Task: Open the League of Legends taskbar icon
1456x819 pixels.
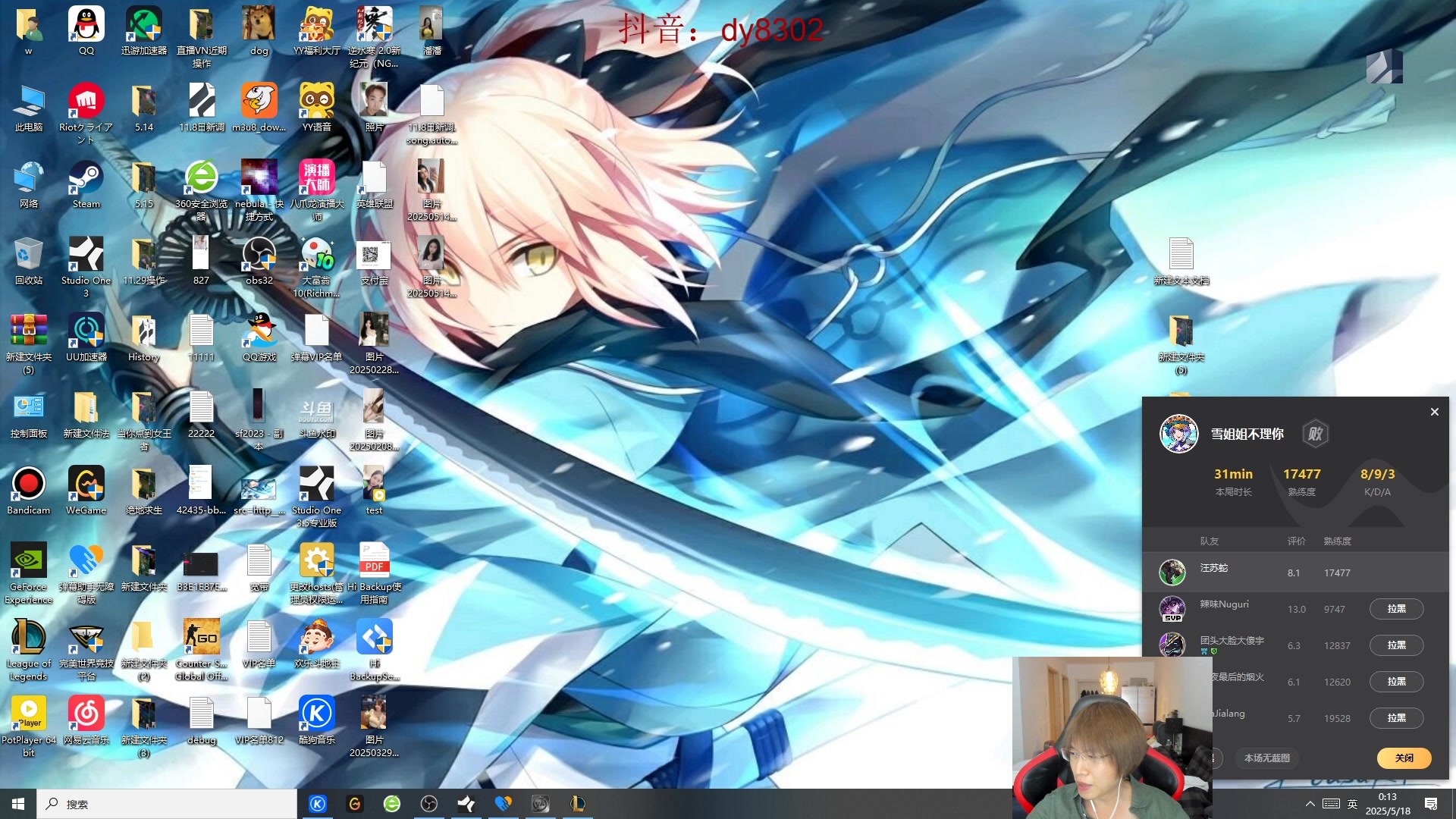Action: click(577, 804)
